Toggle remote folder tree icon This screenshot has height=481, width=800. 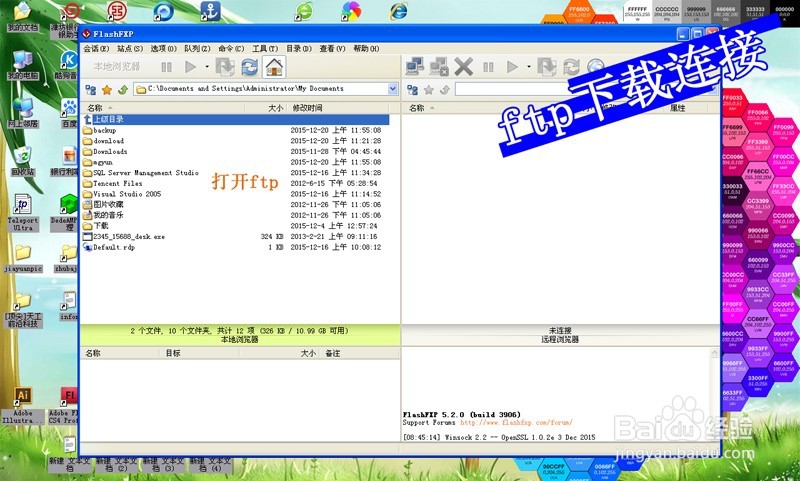[413, 90]
